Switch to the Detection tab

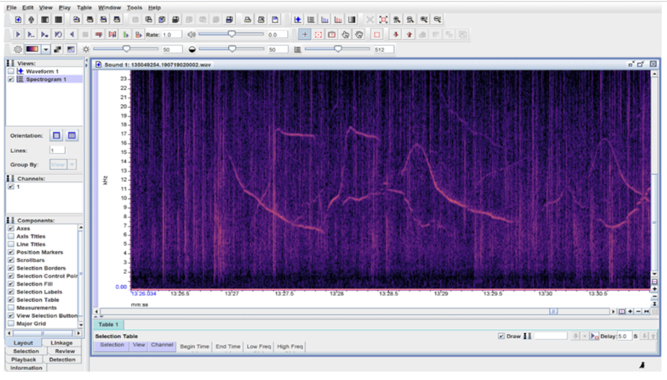pos(62,360)
